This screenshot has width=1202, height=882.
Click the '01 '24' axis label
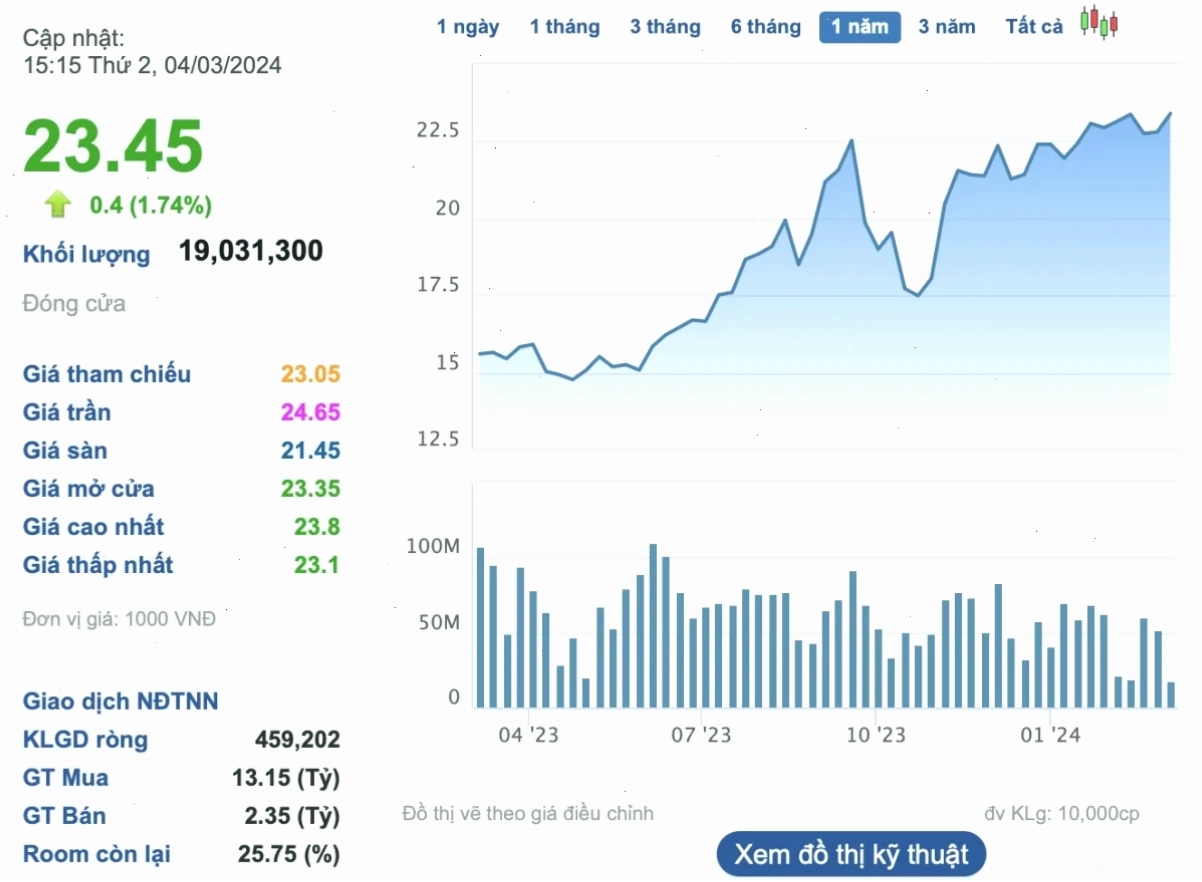coord(1051,736)
